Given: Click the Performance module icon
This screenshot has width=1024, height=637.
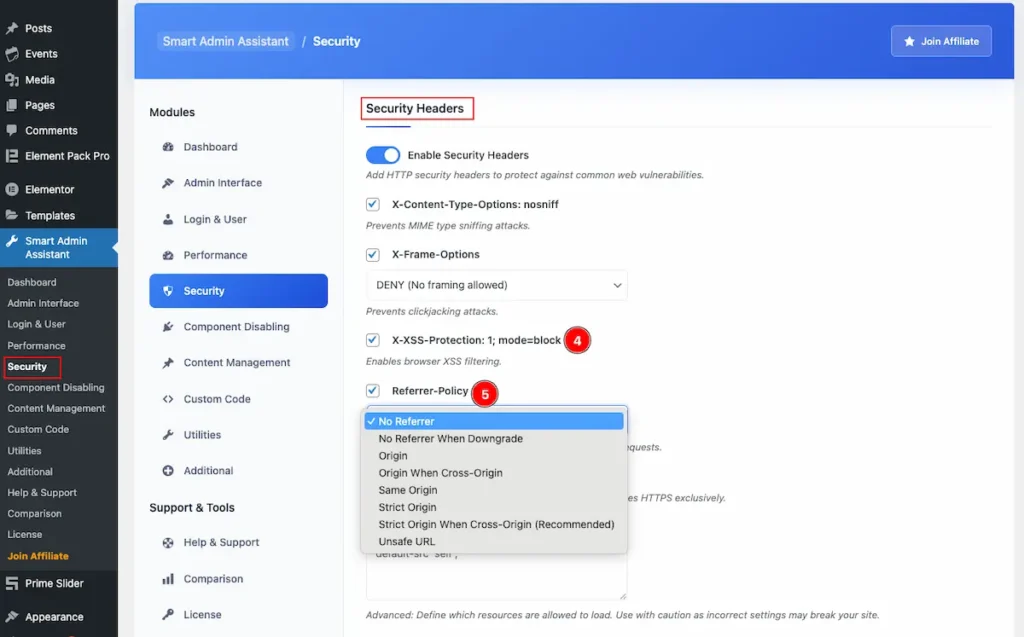Looking at the screenshot, I should (x=168, y=255).
